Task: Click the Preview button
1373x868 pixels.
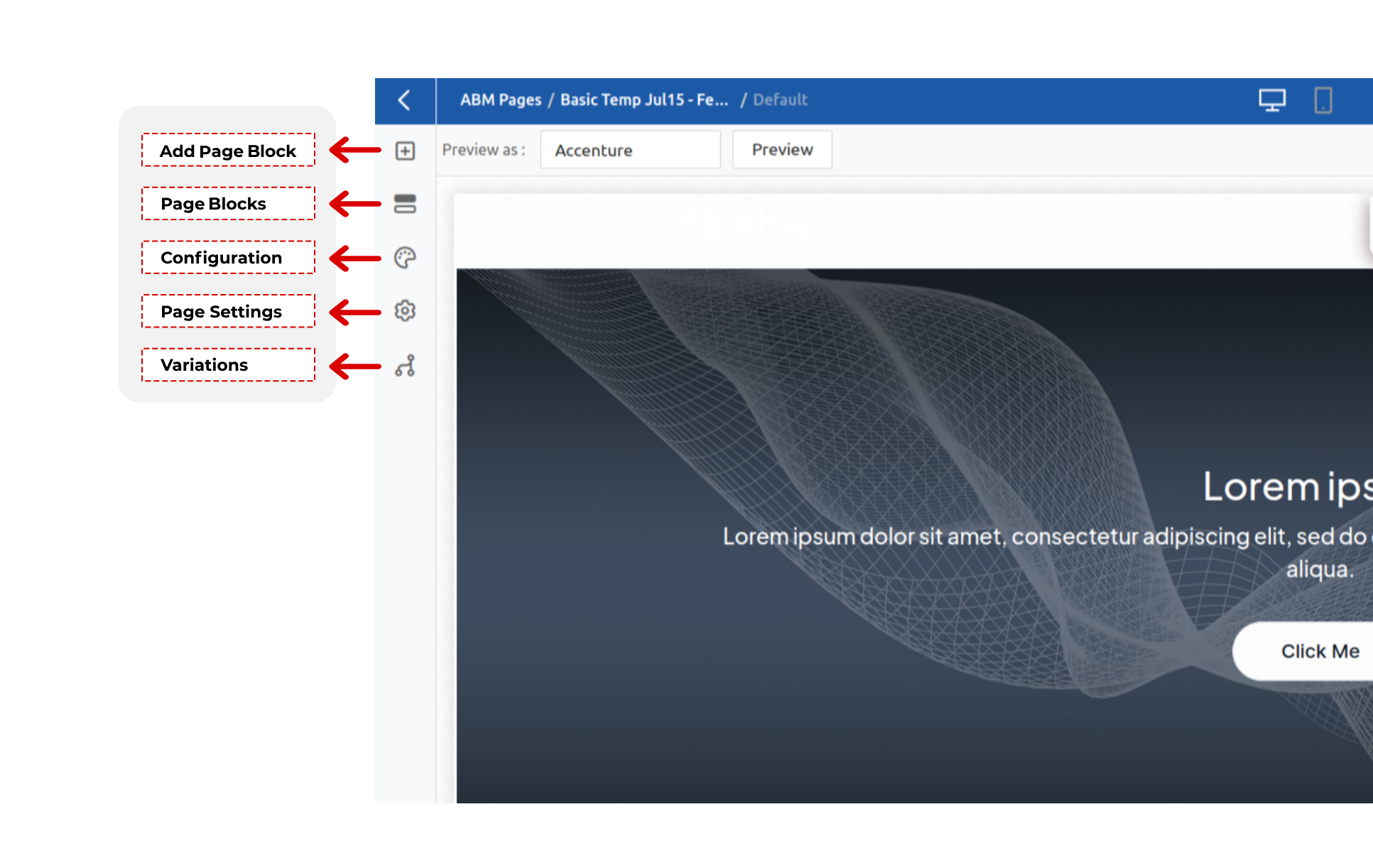Action: tap(782, 150)
